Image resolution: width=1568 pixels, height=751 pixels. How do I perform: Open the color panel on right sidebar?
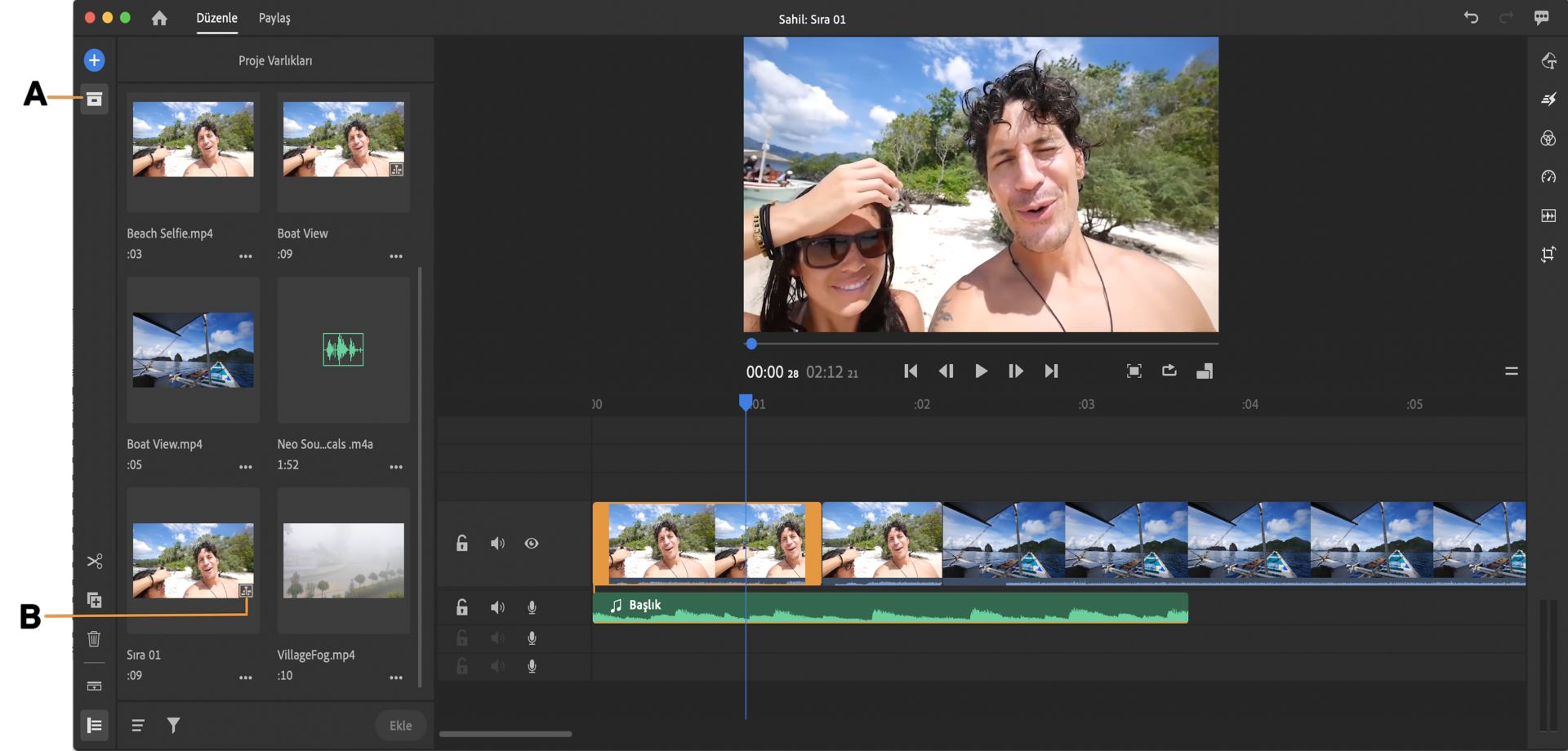click(x=1548, y=138)
